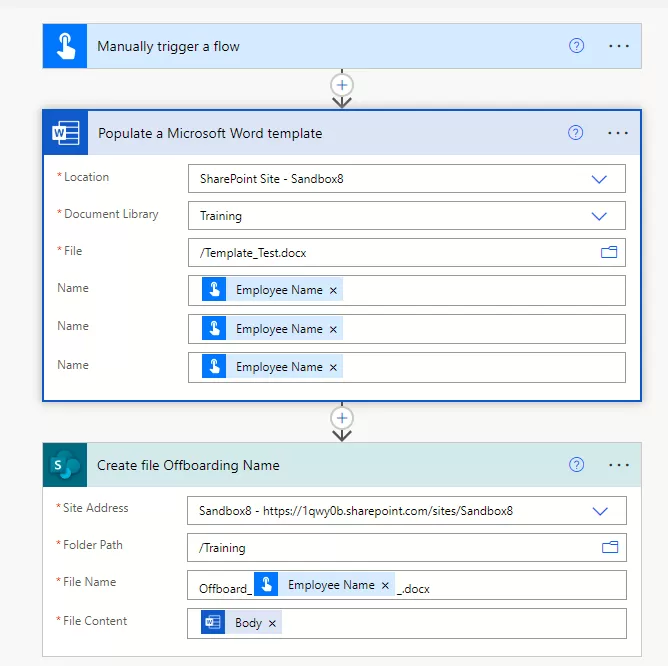Open help for Create file Offboarding Name
Screen dimensions: 668x666
pos(576,465)
